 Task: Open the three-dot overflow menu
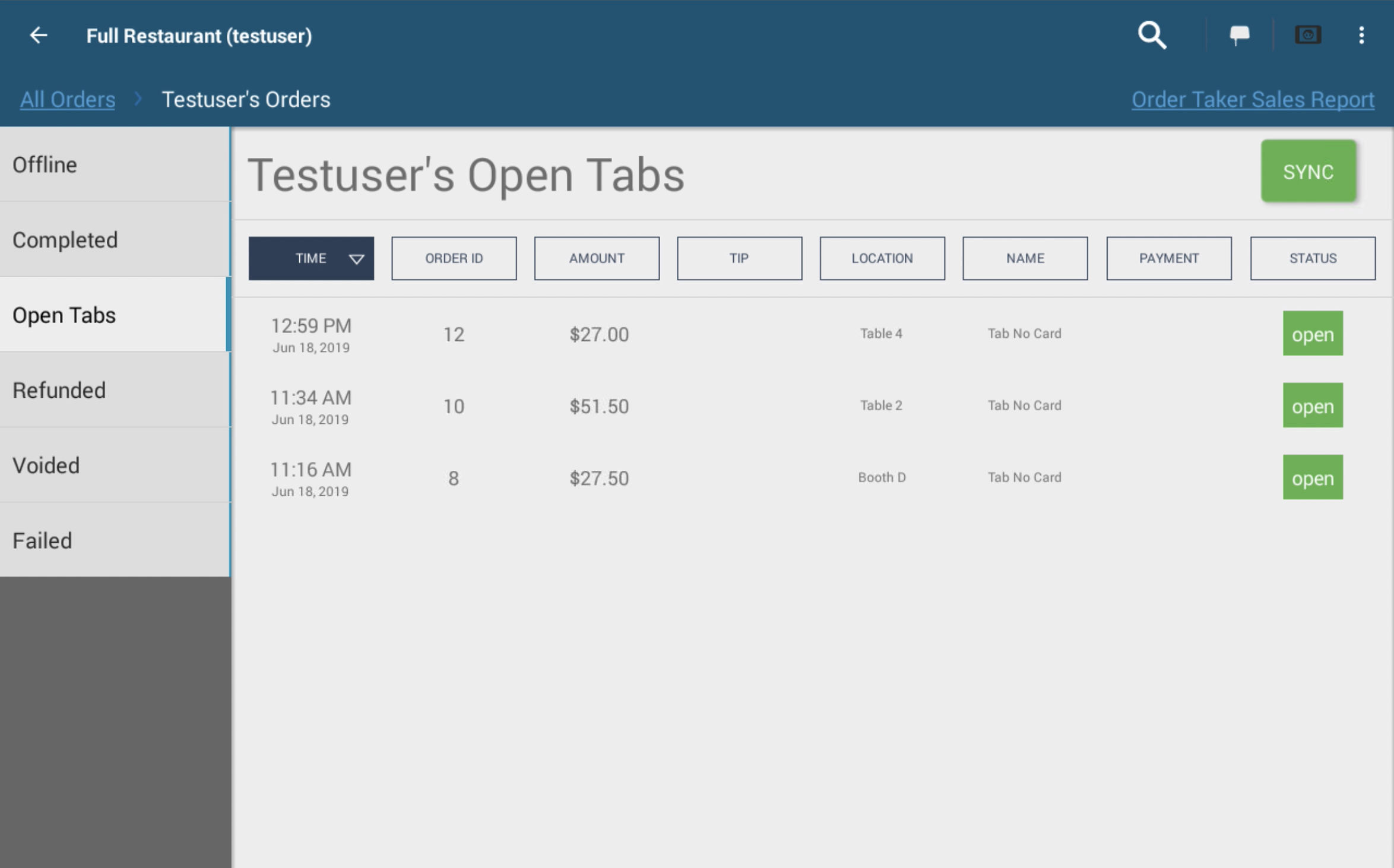point(1361,35)
